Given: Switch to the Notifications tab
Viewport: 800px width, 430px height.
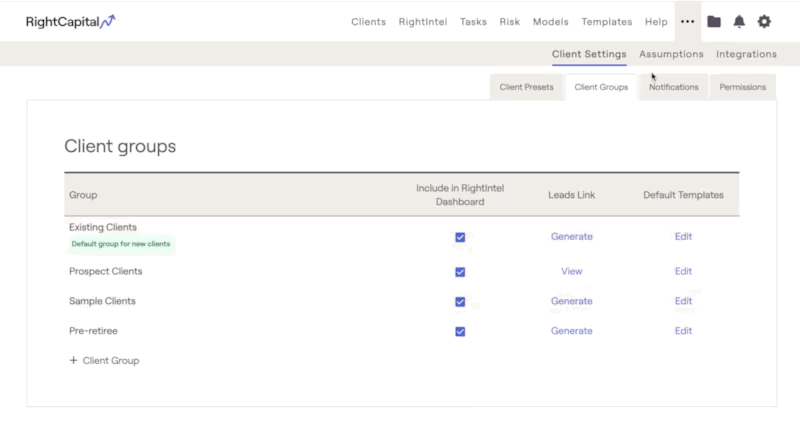Looking at the screenshot, I should (x=673, y=87).
